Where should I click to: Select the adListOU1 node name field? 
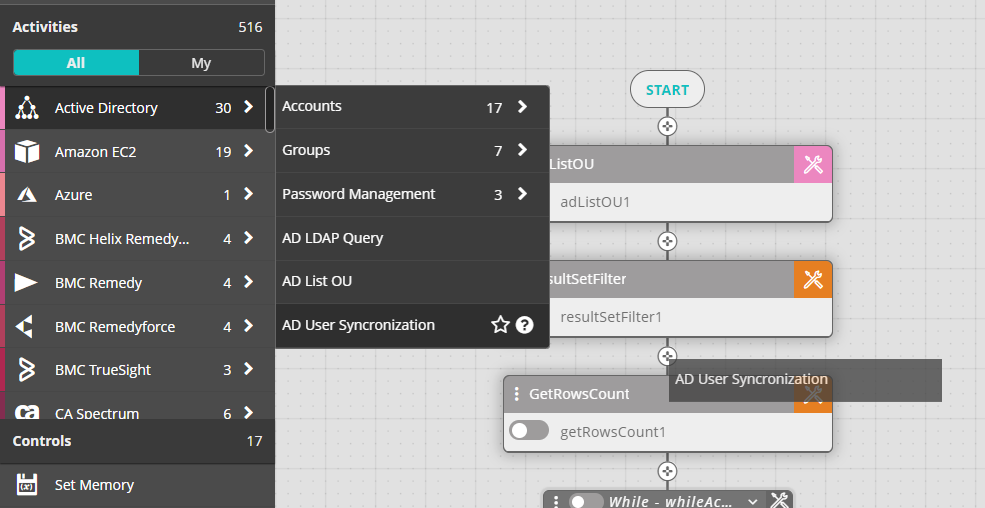click(x=690, y=202)
